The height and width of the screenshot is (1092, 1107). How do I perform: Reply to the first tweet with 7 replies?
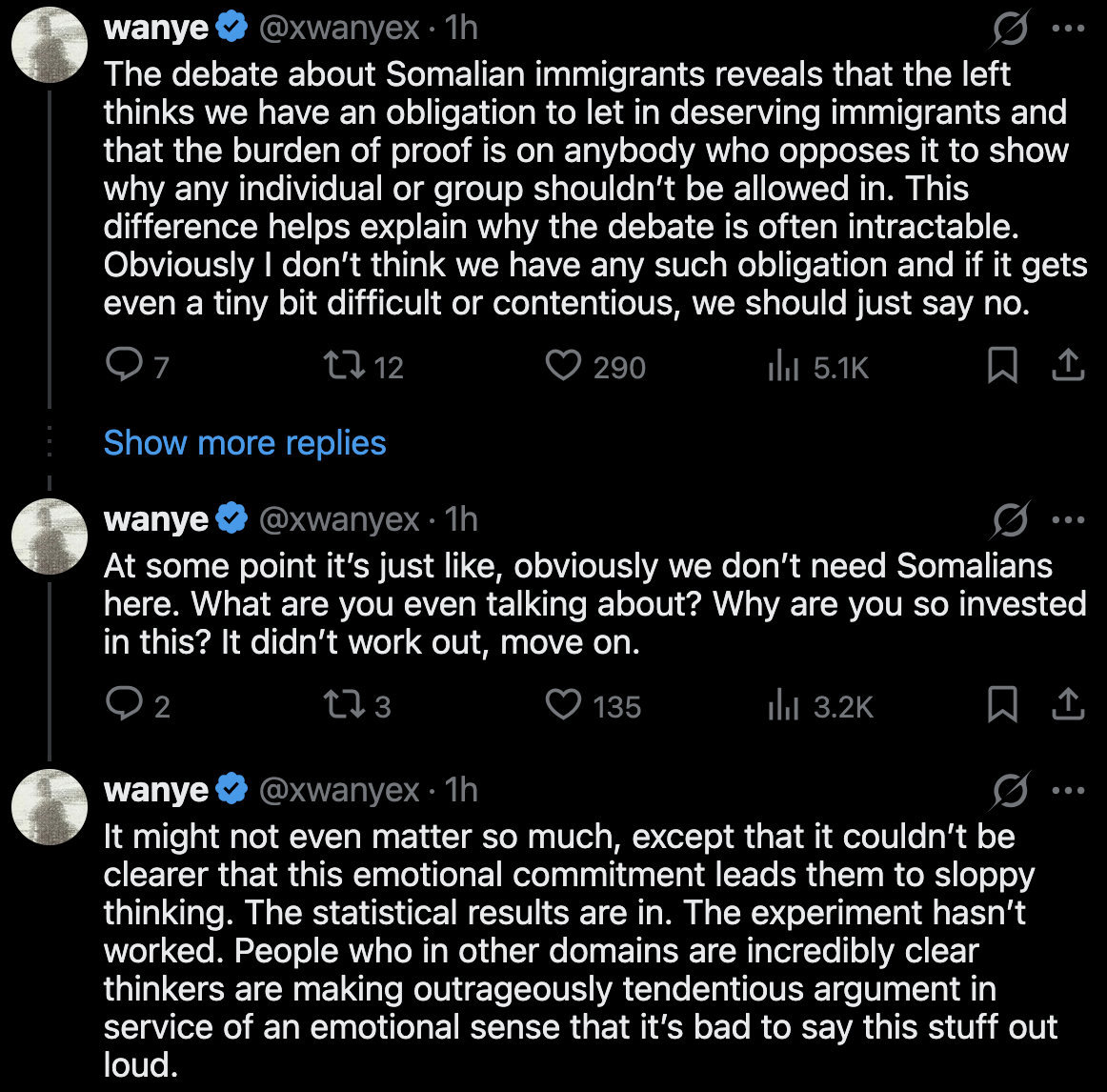124,366
